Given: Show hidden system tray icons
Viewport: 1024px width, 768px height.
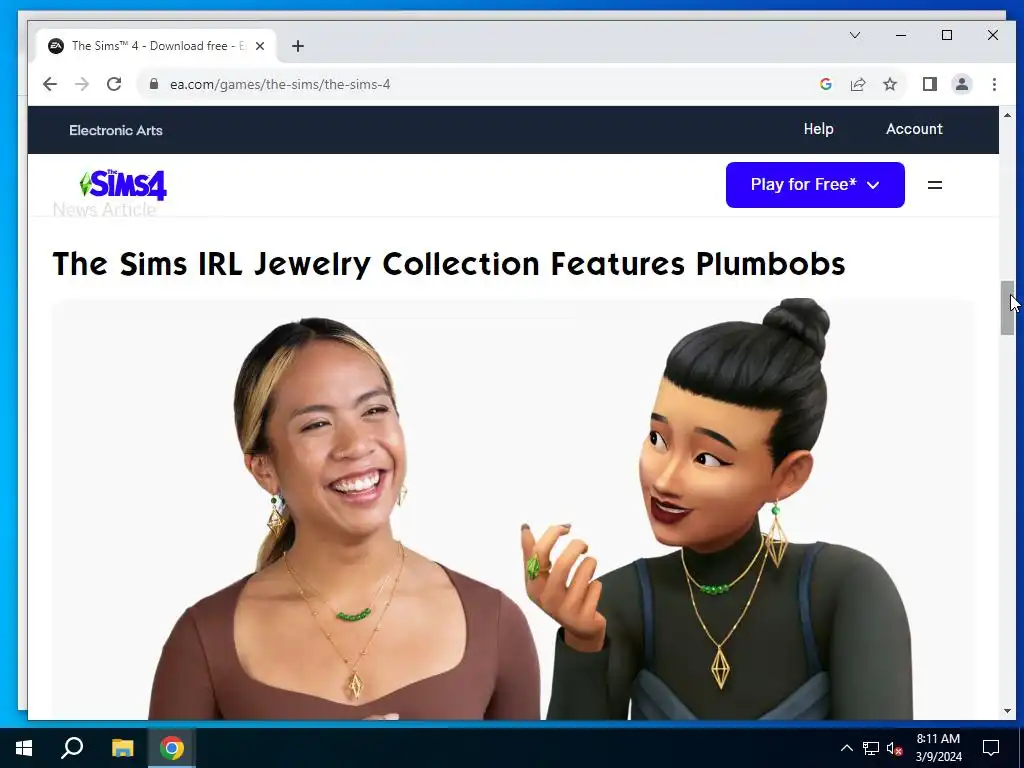Looking at the screenshot, I should (846, 748).
